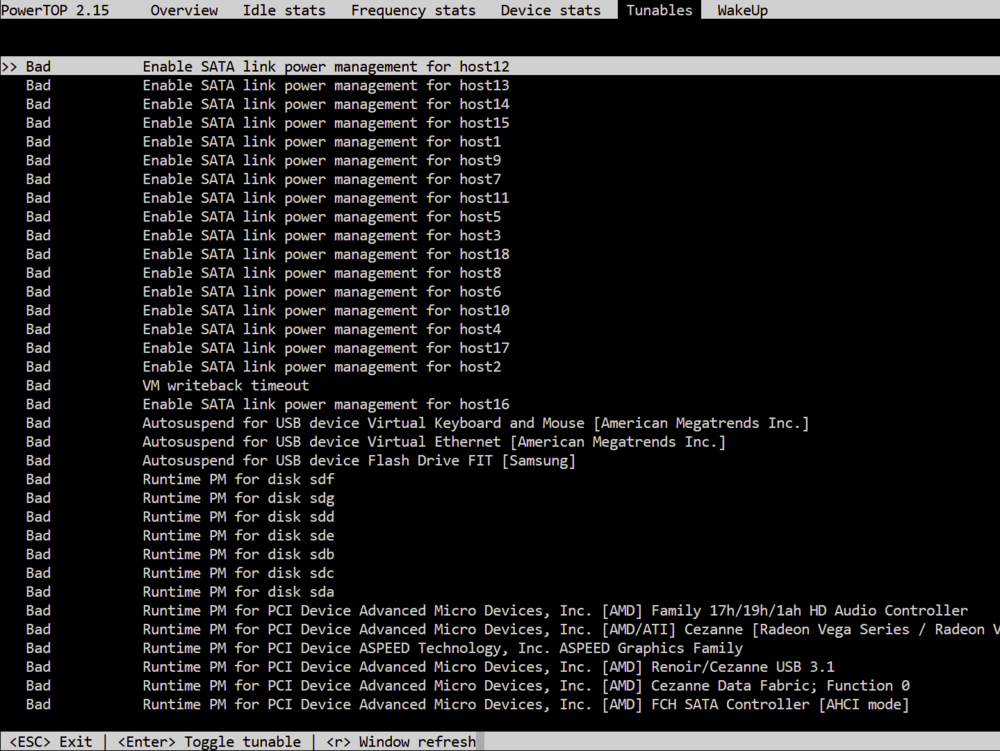Select SATA link power management for host15

click(326, 123)
